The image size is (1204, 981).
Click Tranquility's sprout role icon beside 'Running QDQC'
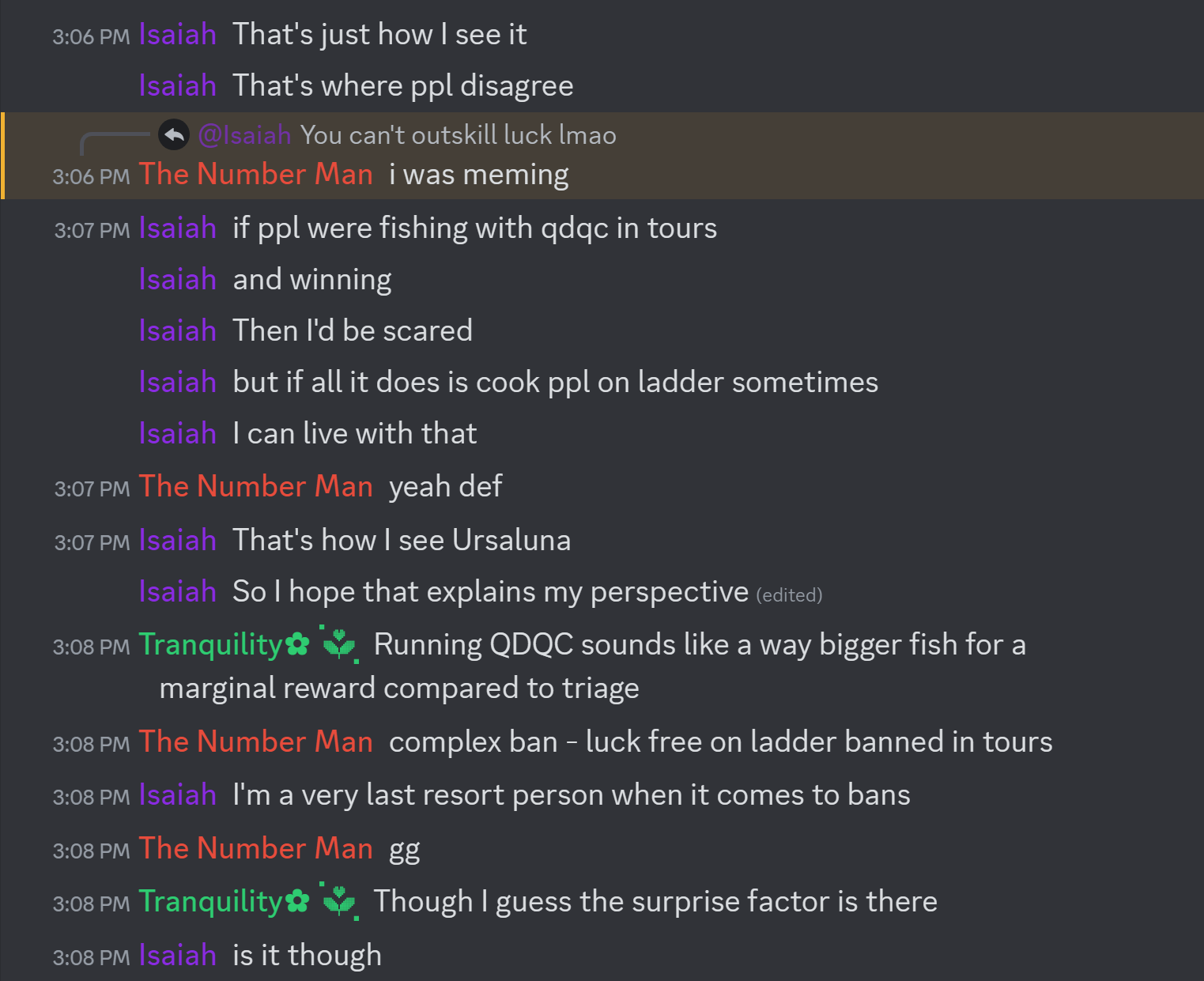[x=340, y=644]
